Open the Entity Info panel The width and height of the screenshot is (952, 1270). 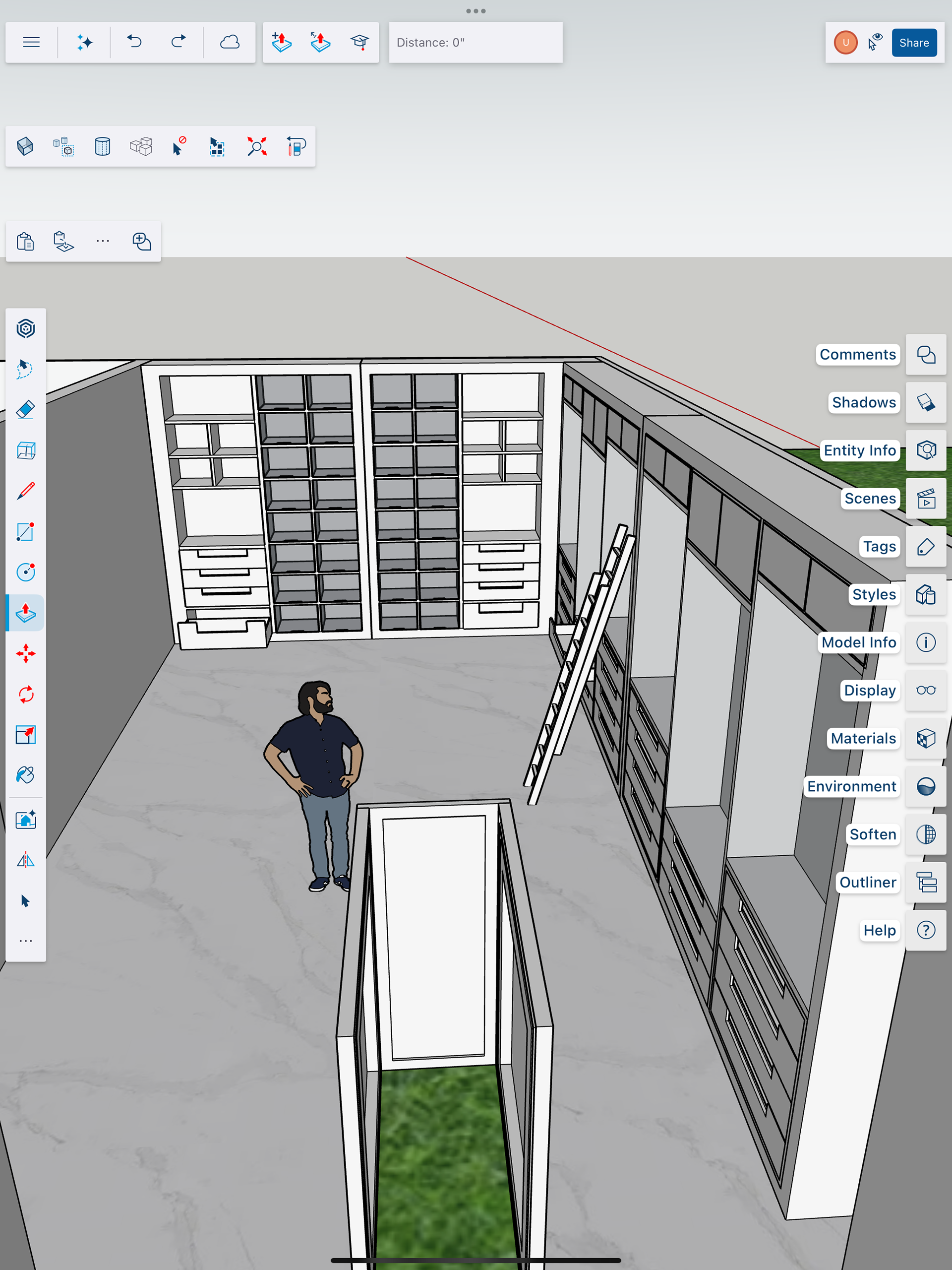click(x=925, y=450)
